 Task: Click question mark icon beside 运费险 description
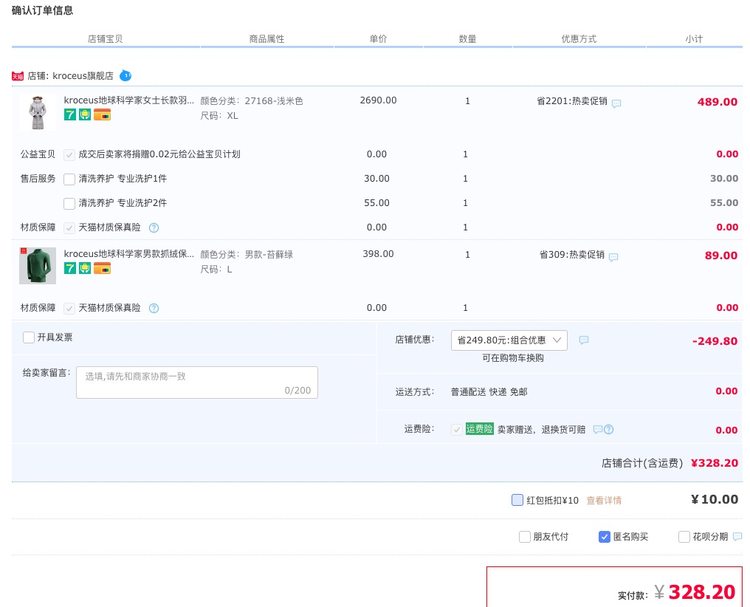[608, 430]
